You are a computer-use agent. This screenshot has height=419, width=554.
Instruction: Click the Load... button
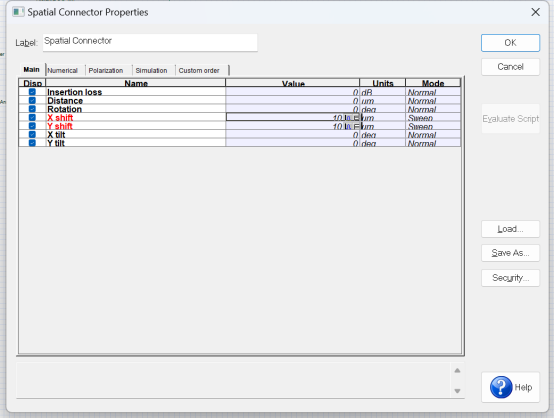coord(510,229)
